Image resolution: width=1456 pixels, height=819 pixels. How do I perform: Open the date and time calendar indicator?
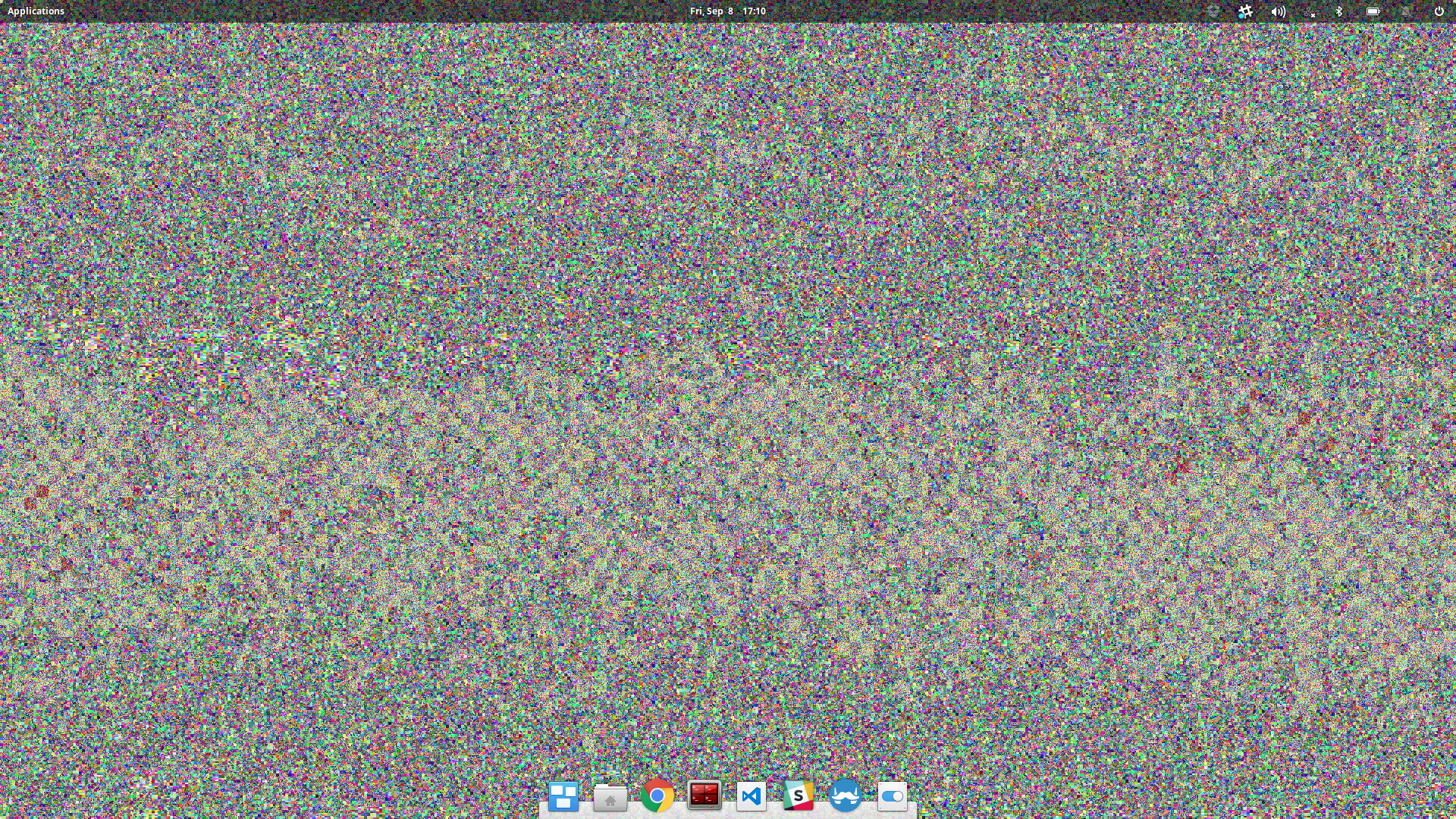(727, 11)
